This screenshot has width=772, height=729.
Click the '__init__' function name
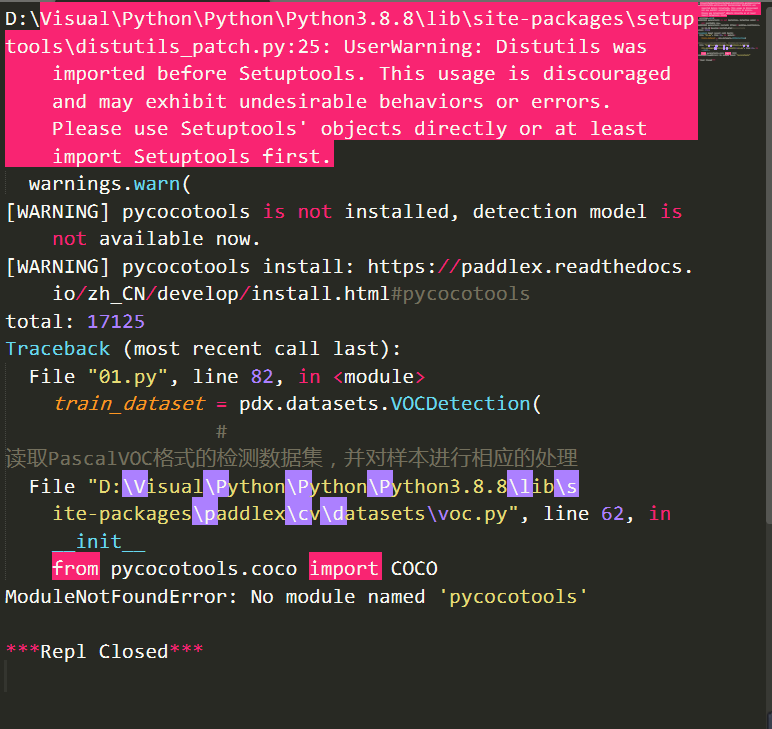click(x=99, y=541)
